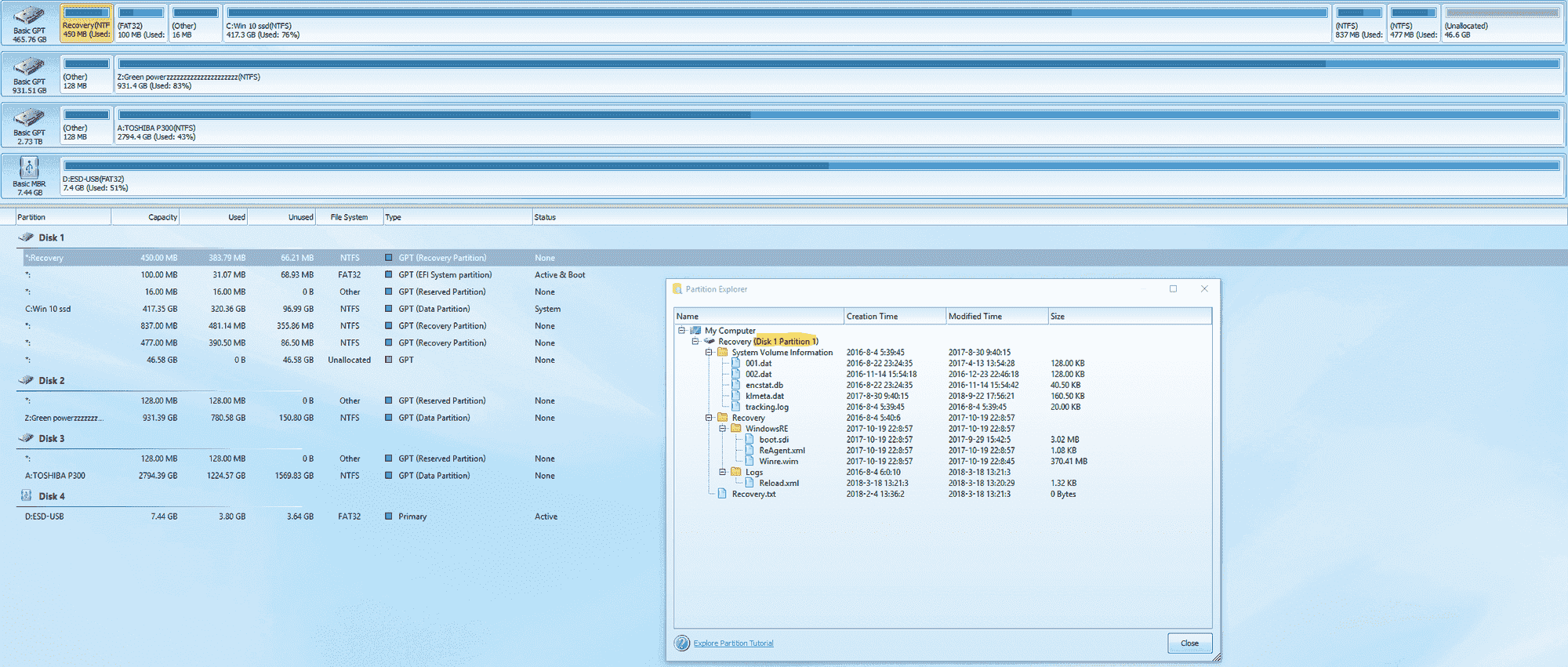This screenshot has height=667, width=1568.
Task: Select the highlighted Recovery 450 MB block in the disk map
Action: (x=86, y=23)
